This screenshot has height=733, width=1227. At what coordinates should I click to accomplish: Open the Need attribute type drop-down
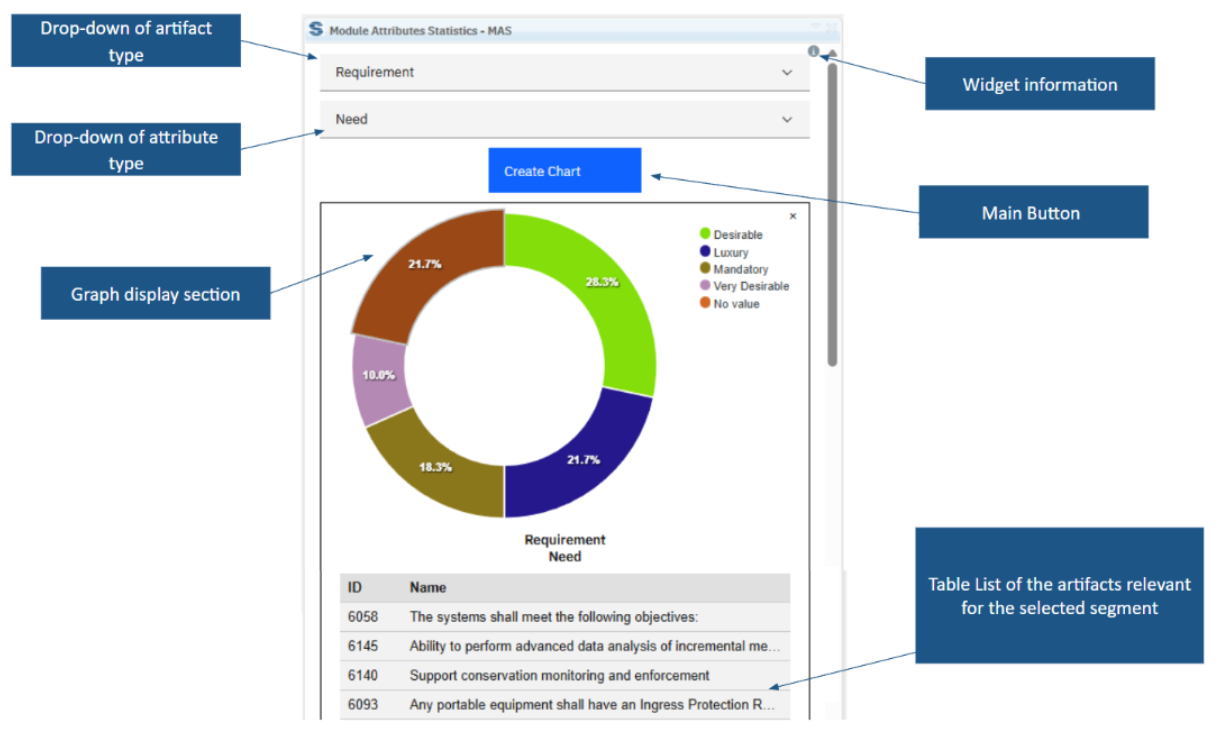[x=565, y=119]
